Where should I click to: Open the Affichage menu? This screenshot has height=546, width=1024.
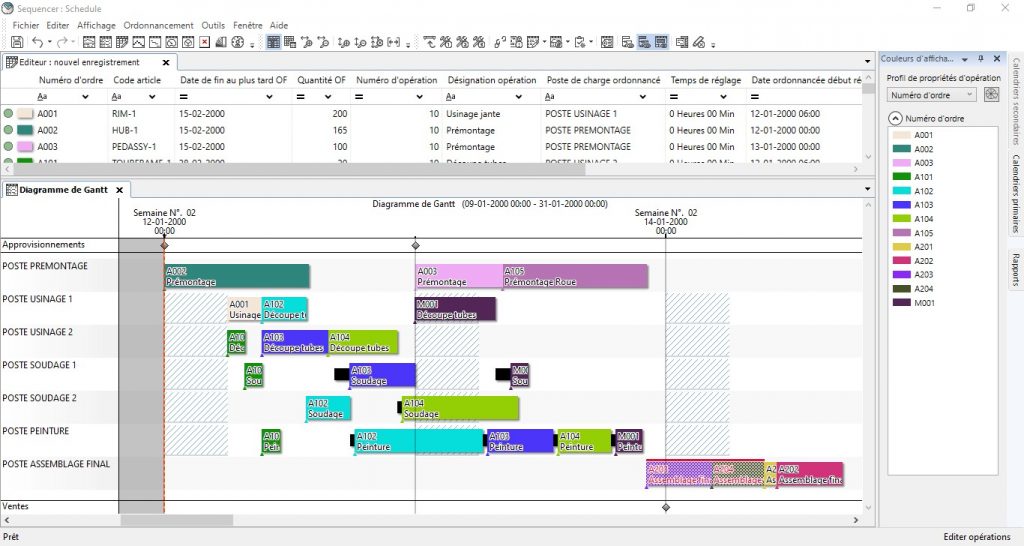tap(96, 25)
